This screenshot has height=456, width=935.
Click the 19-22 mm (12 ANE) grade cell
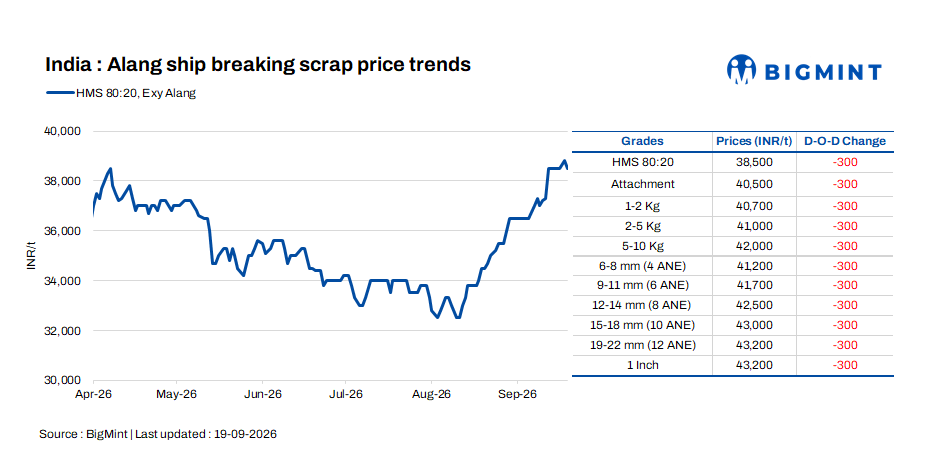pyautogui.click(x=642, y=345)
